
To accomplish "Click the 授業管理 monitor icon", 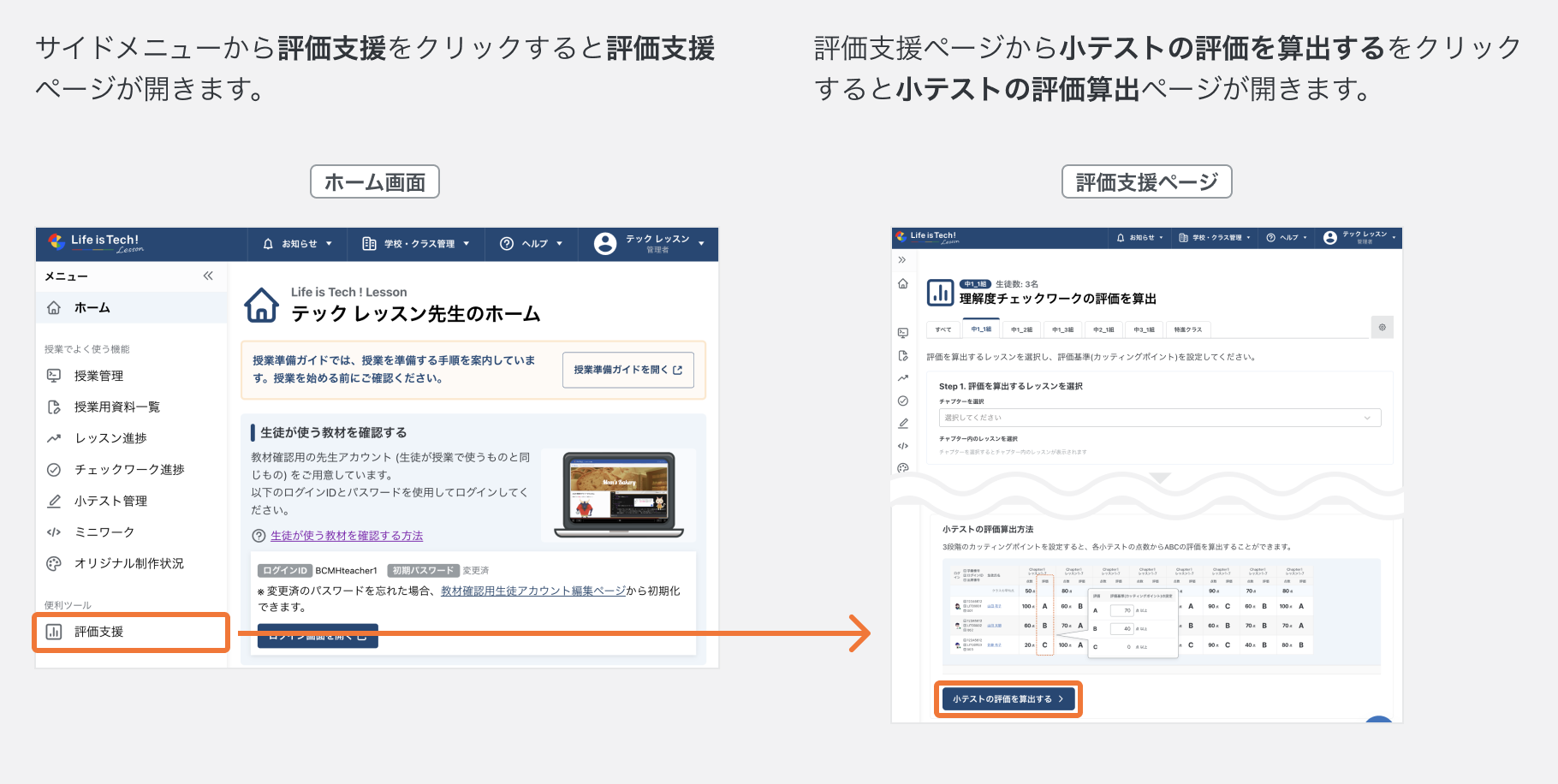I will point(54,375).
